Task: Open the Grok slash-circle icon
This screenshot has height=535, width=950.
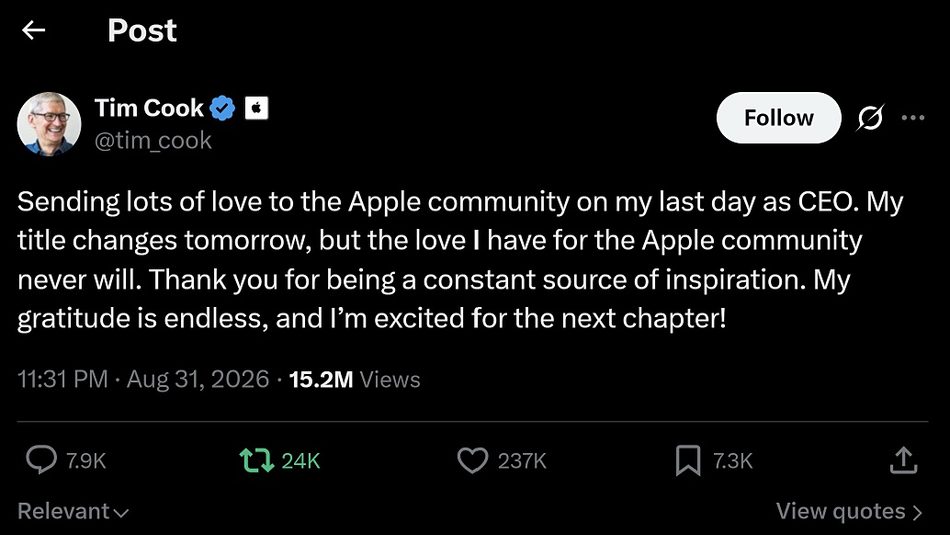Action: click(869, 118)
